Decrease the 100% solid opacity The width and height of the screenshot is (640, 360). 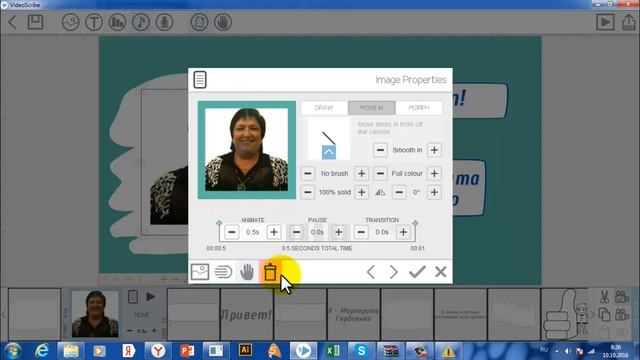pyautogui.click(x=308, y=192)
